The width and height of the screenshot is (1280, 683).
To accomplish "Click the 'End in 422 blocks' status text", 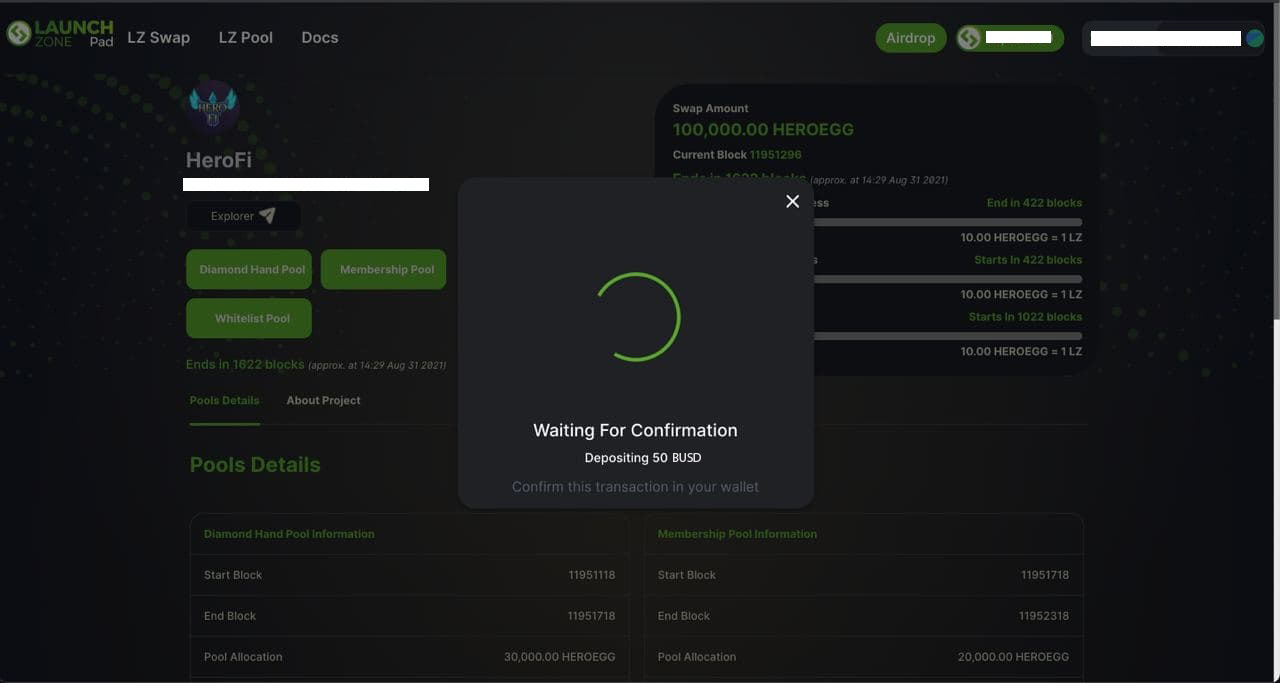I will tap(1034, 203).
